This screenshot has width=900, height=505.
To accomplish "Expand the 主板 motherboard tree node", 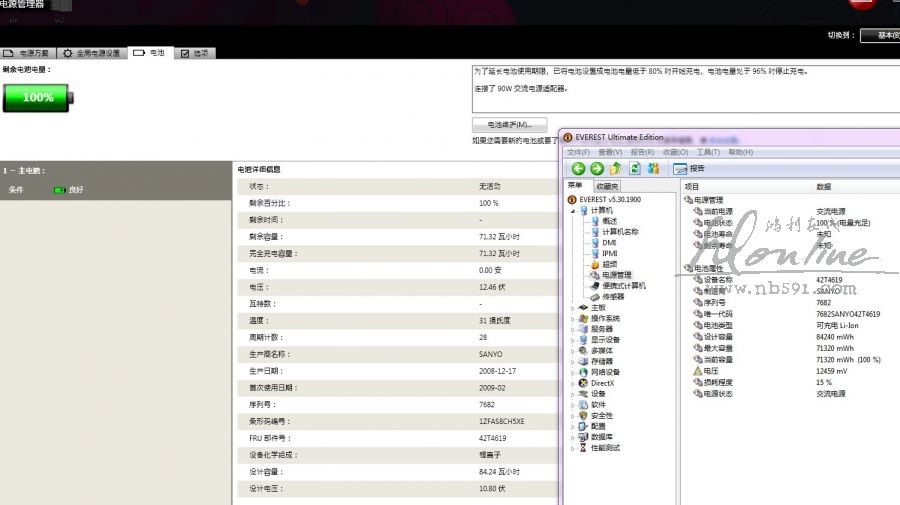I will click(573, 307).
